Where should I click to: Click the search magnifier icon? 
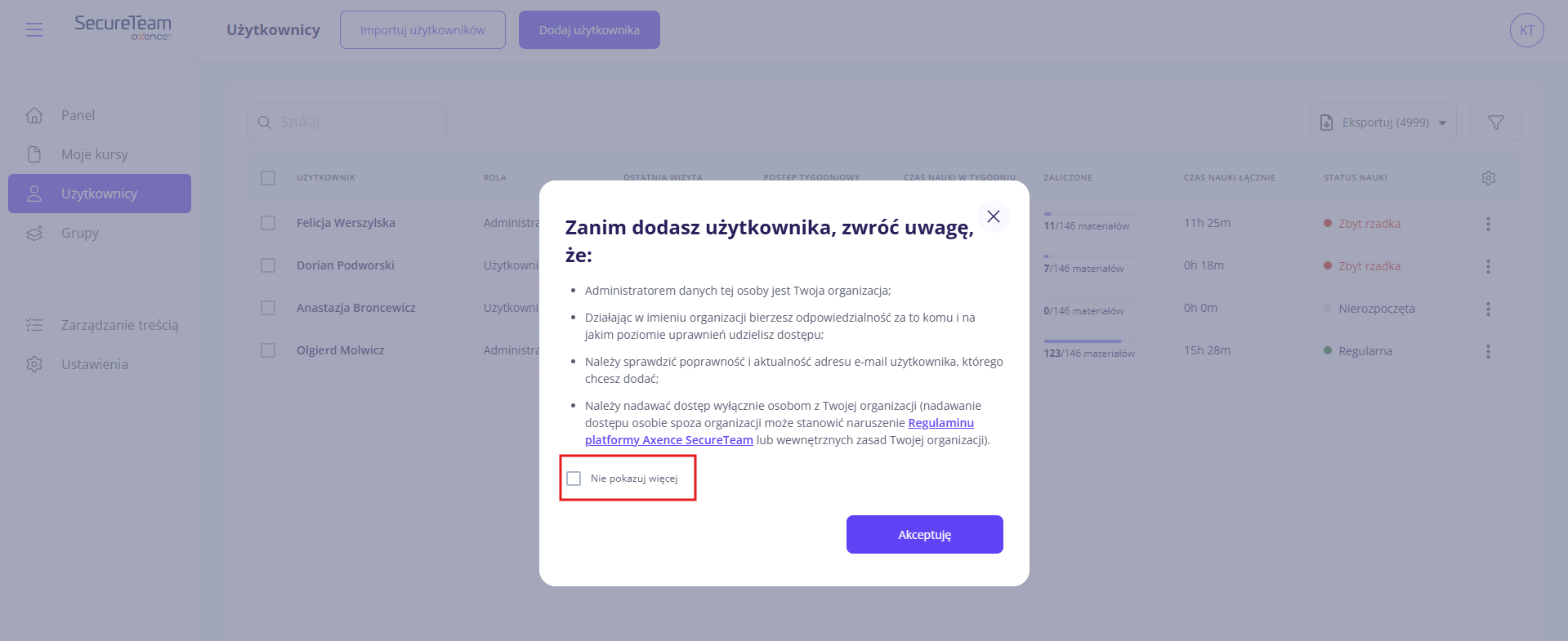click(265, 122)
